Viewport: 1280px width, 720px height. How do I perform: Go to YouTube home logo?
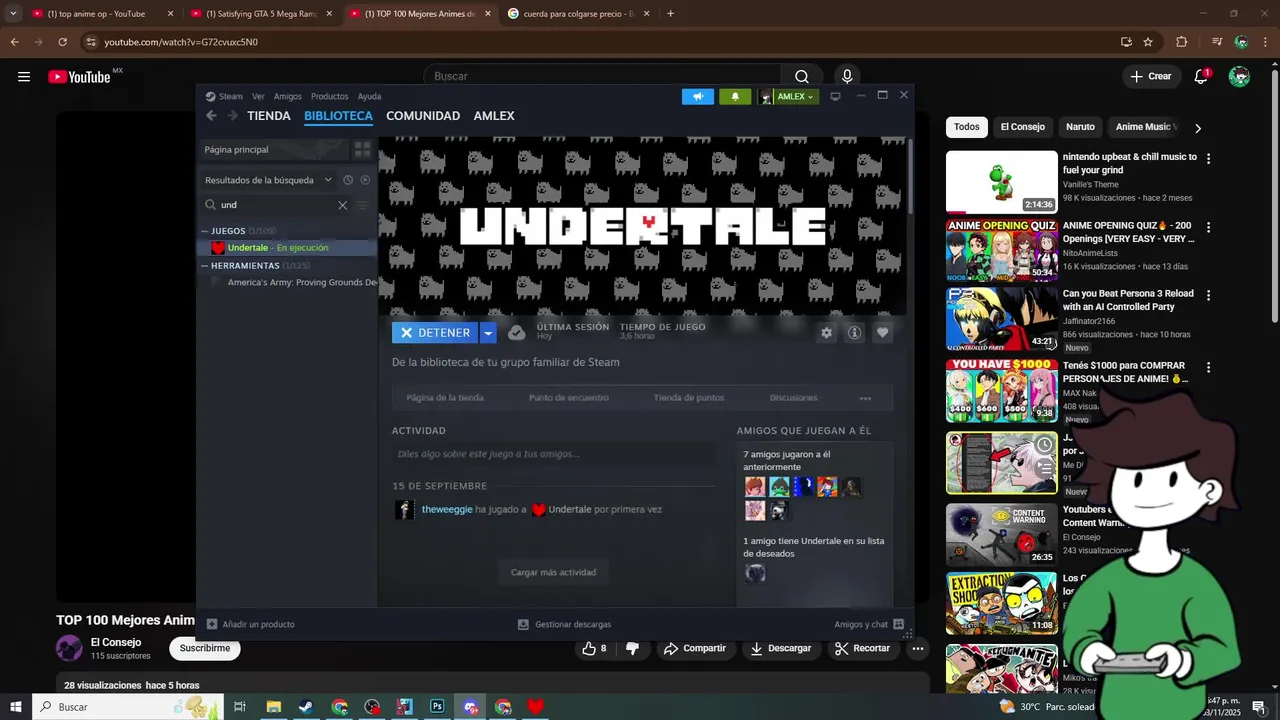coord(79,77)
